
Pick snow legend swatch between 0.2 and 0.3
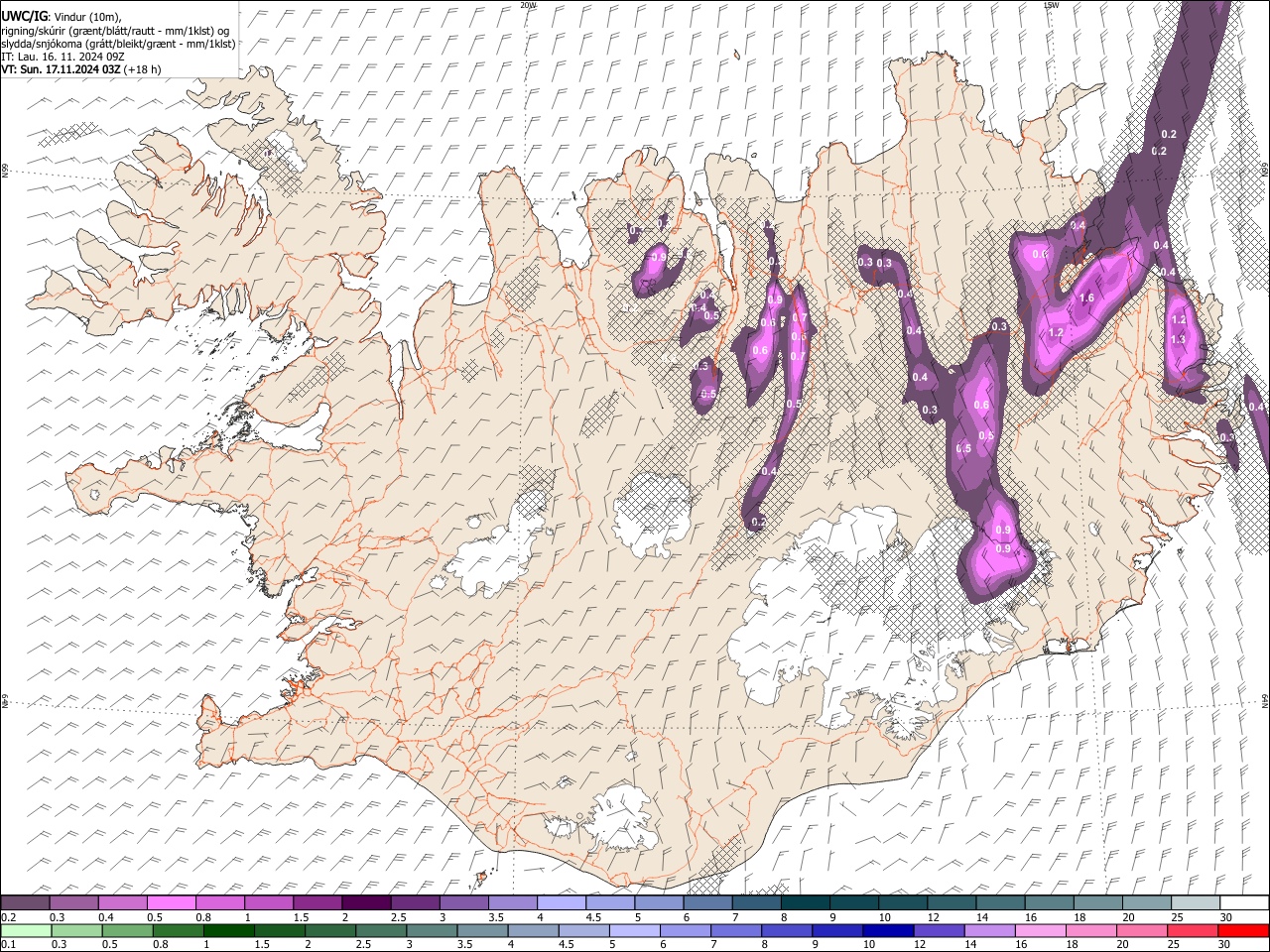click(25, 902)
